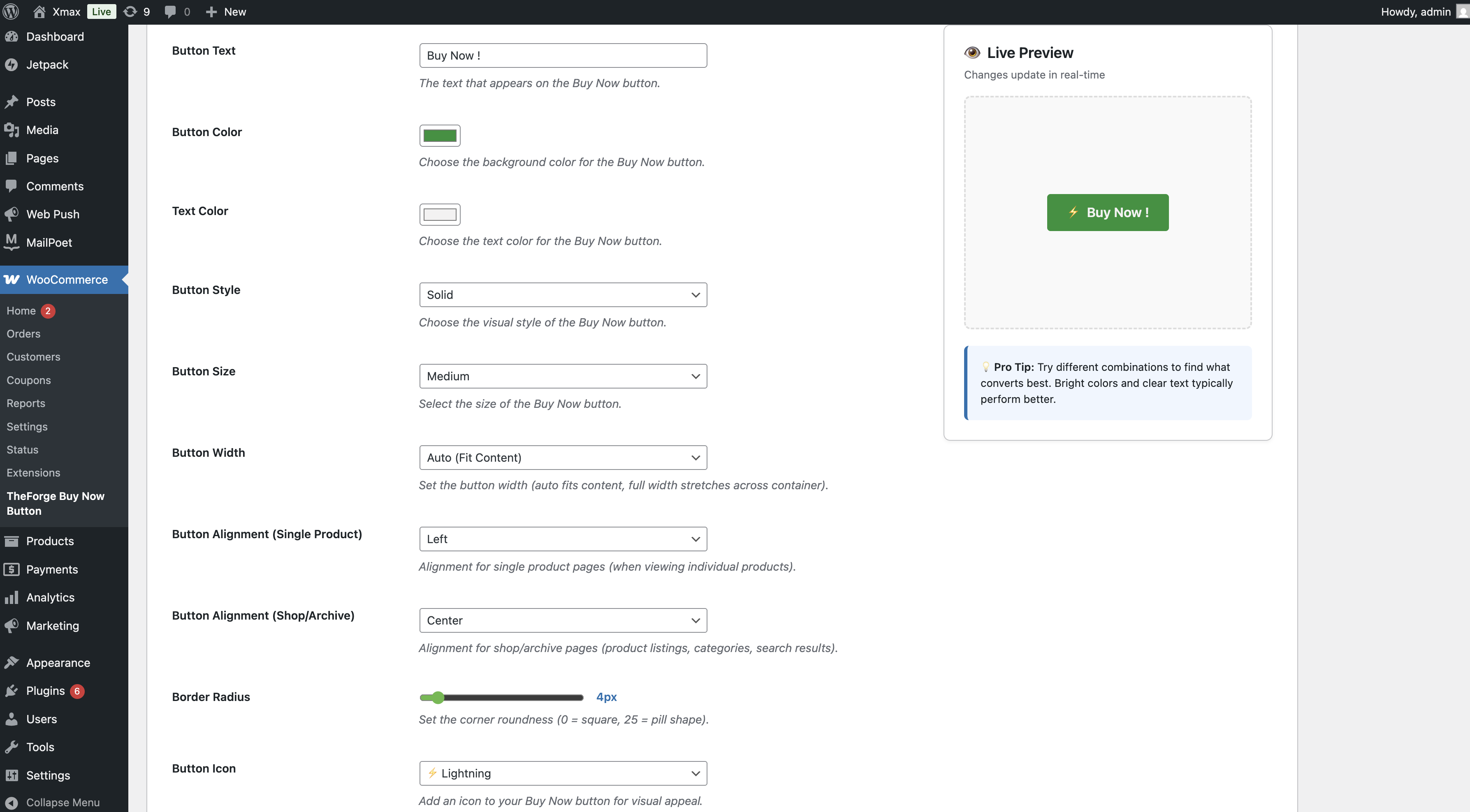Open WooCommerce Orders submenu item
Screen dimensions: 1470x812
pyautogui.click(x=23, y=333)
